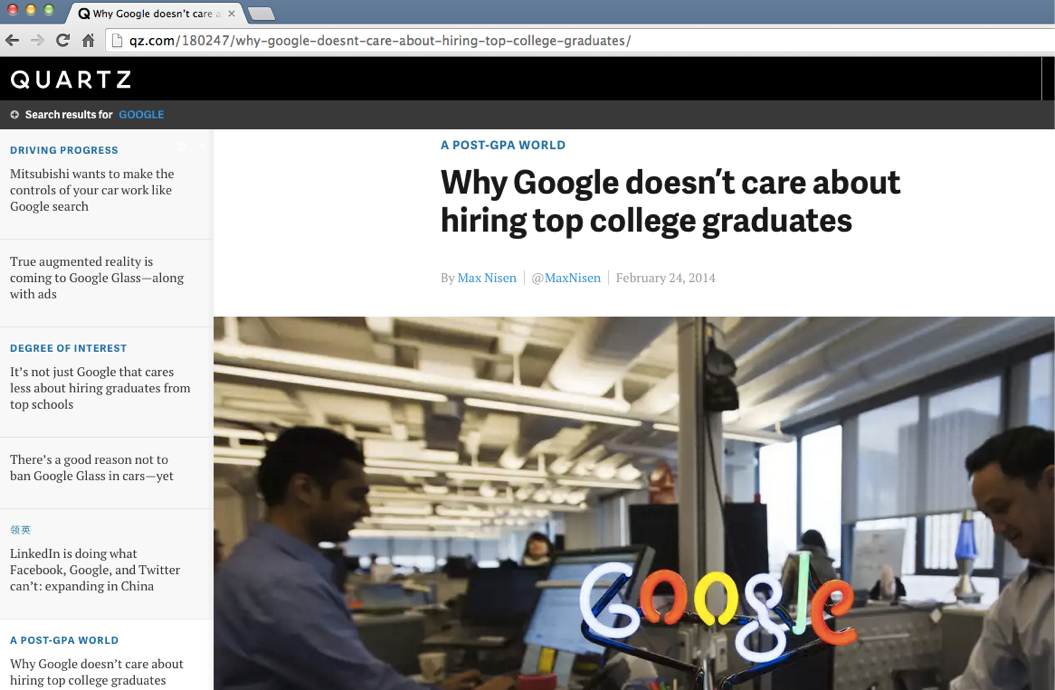Viewport: 1055px width, 690px height.
Task: Maximize the browser with the green button
Action: click(x=48, y=10)
